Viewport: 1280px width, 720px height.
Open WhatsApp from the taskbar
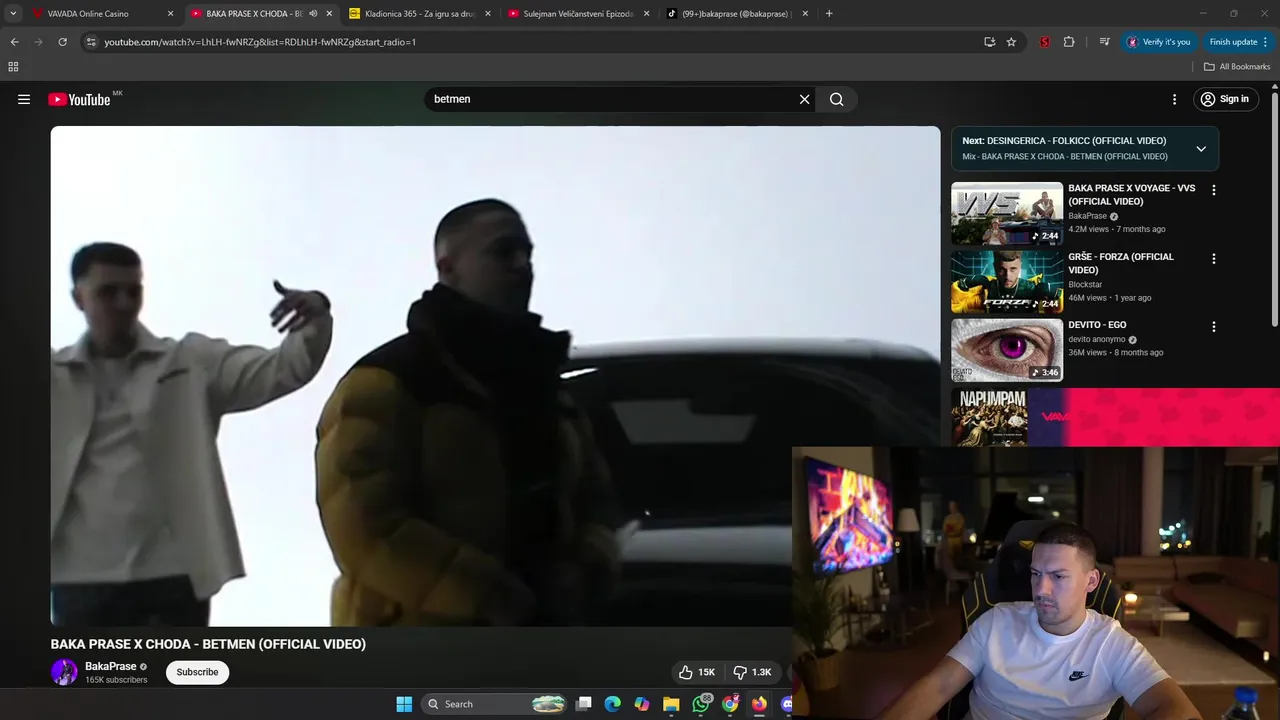(701, 704)
